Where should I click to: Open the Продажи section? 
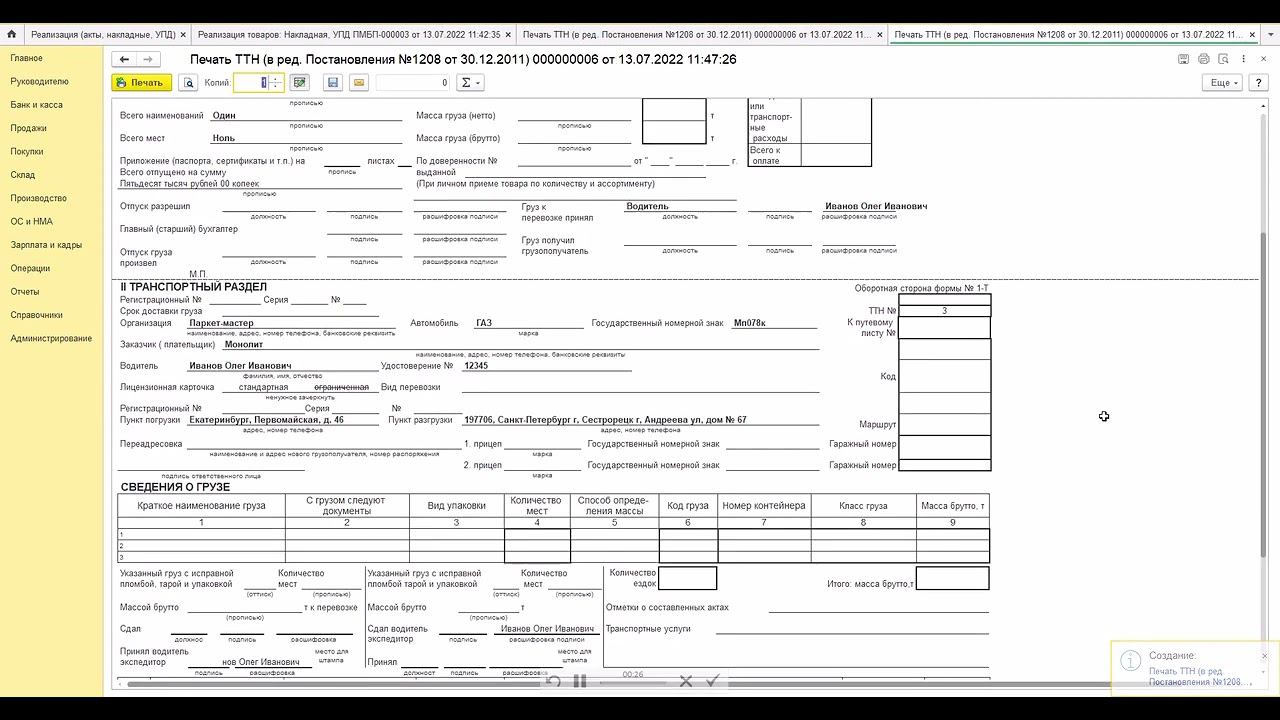point(29,128)
